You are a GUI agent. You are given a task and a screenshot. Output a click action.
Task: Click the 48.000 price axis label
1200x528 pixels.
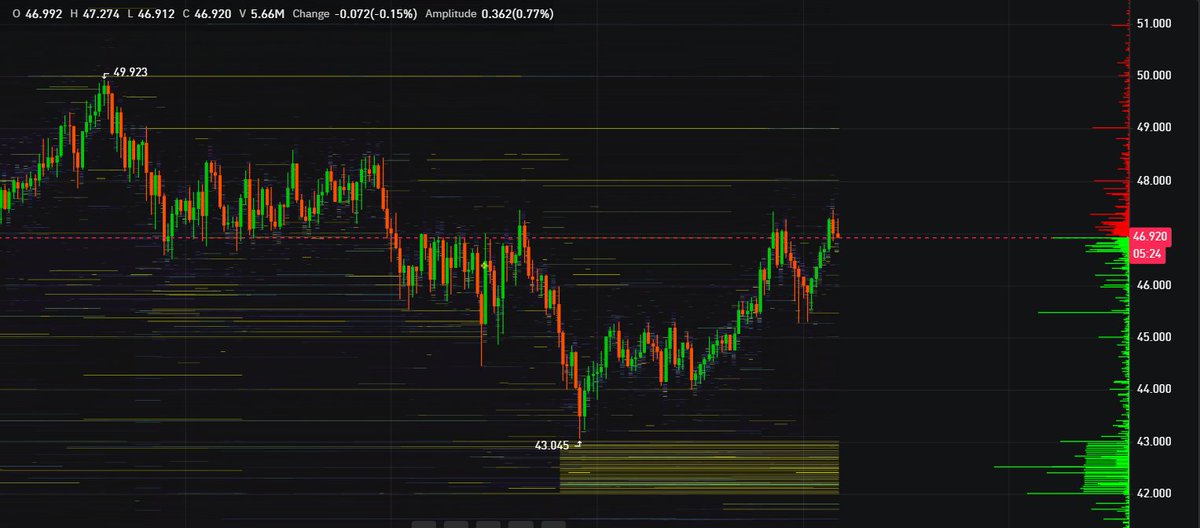[1154, 180]
